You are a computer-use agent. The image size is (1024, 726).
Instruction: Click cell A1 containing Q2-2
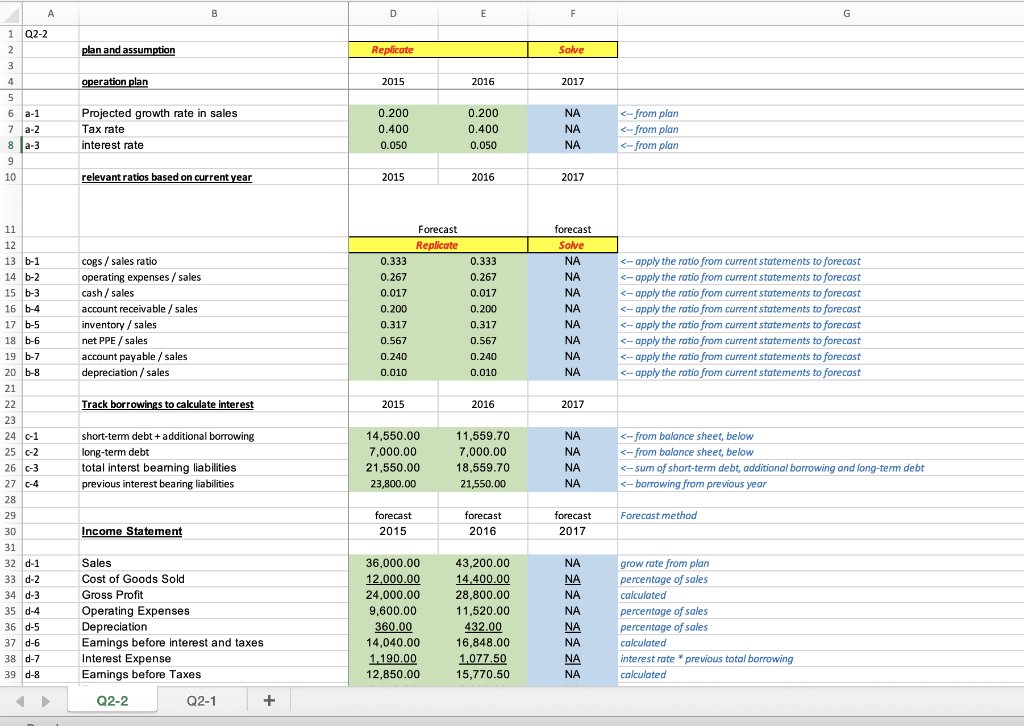(51, 34)
